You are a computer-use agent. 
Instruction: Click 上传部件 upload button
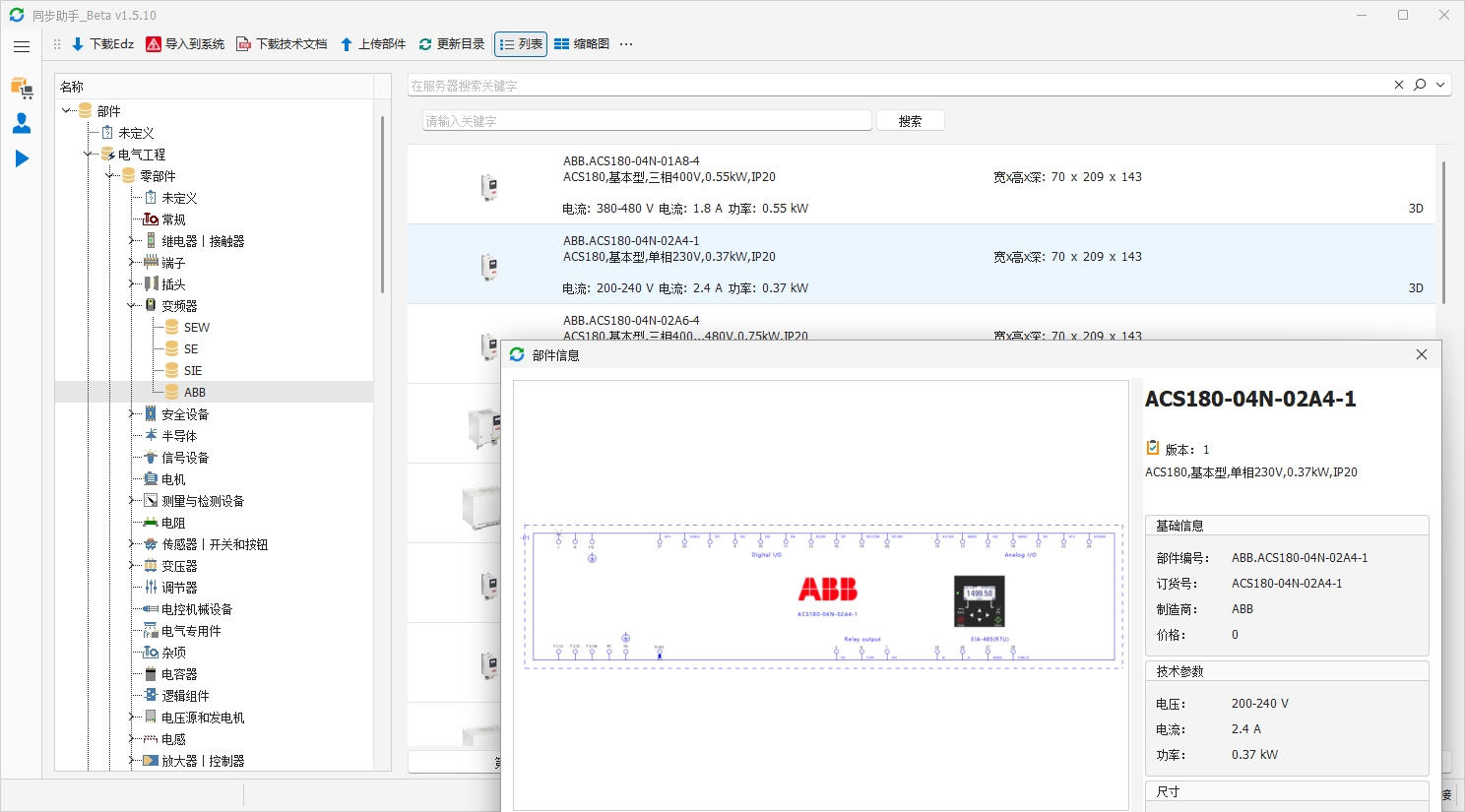point(373,44)
